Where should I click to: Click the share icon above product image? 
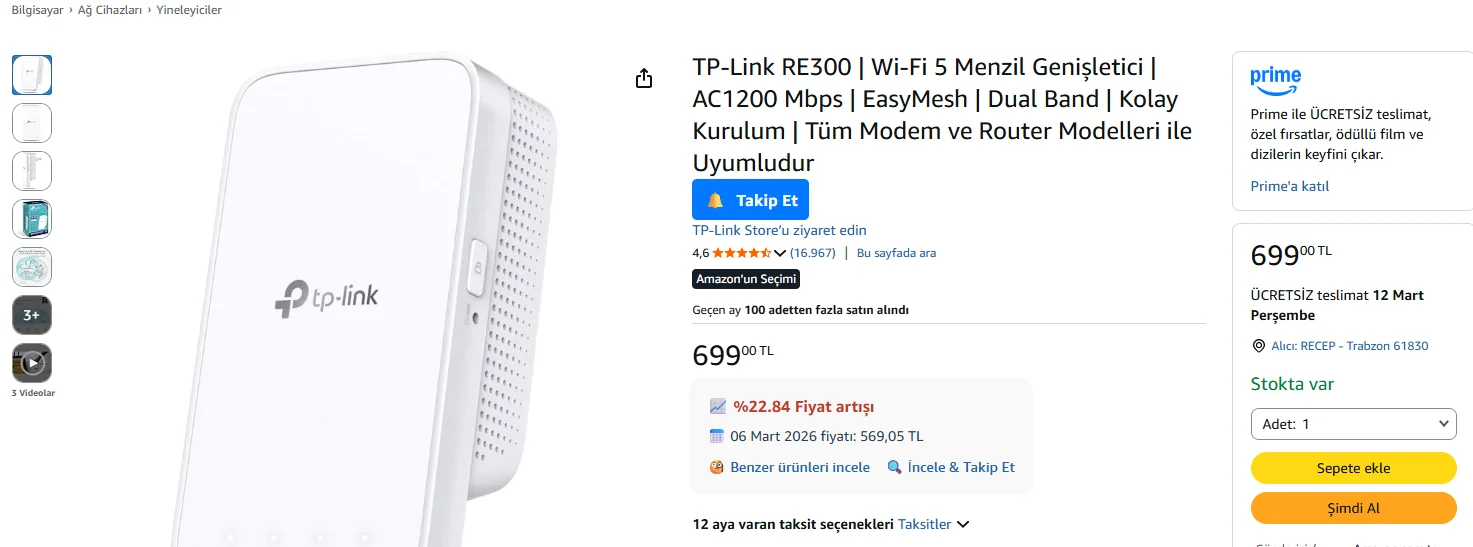[x=644, y=78]
